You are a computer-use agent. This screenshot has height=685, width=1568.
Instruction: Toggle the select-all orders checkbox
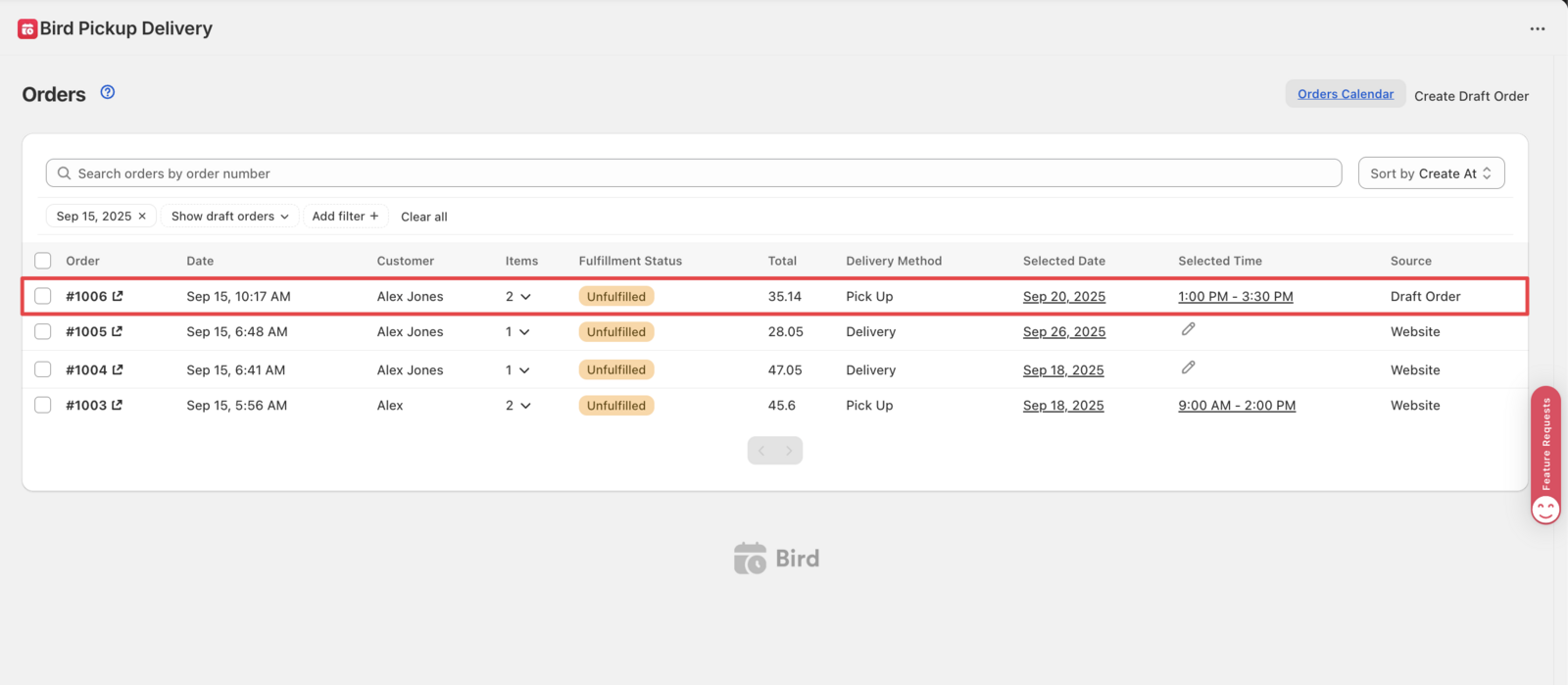pos(43,261)
